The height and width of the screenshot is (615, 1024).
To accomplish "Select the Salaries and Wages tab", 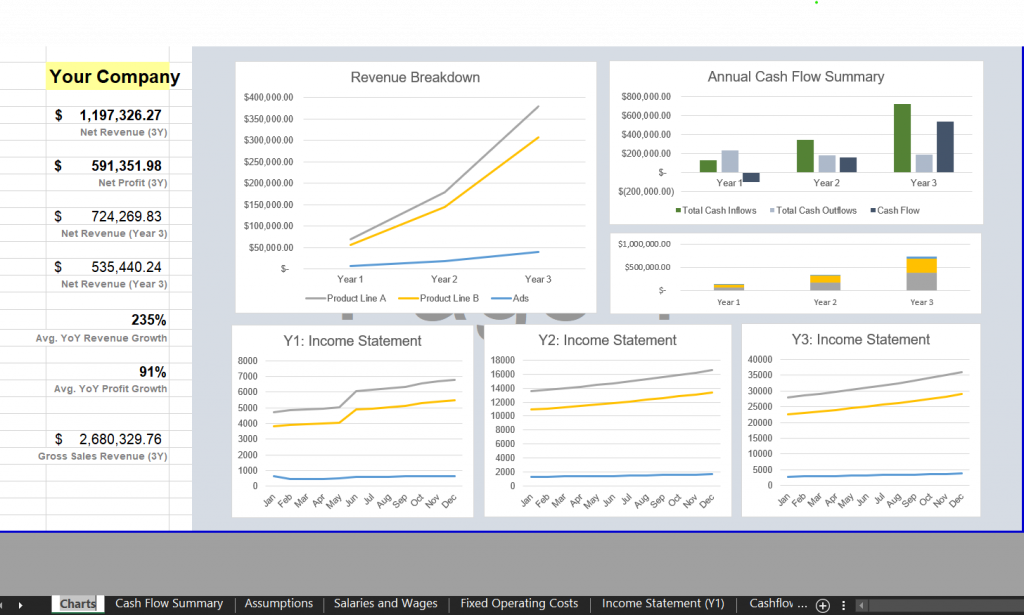I will pyautogui.click(x=386, y=604).
